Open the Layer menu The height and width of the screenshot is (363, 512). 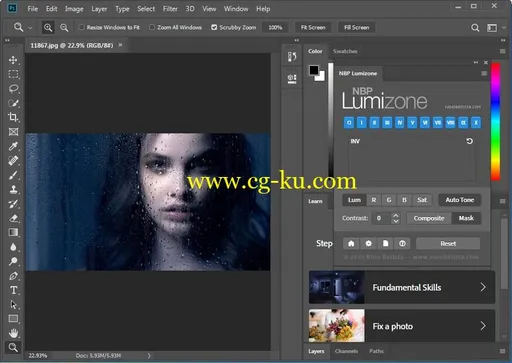pyautogui.click(x=99, y=9)
